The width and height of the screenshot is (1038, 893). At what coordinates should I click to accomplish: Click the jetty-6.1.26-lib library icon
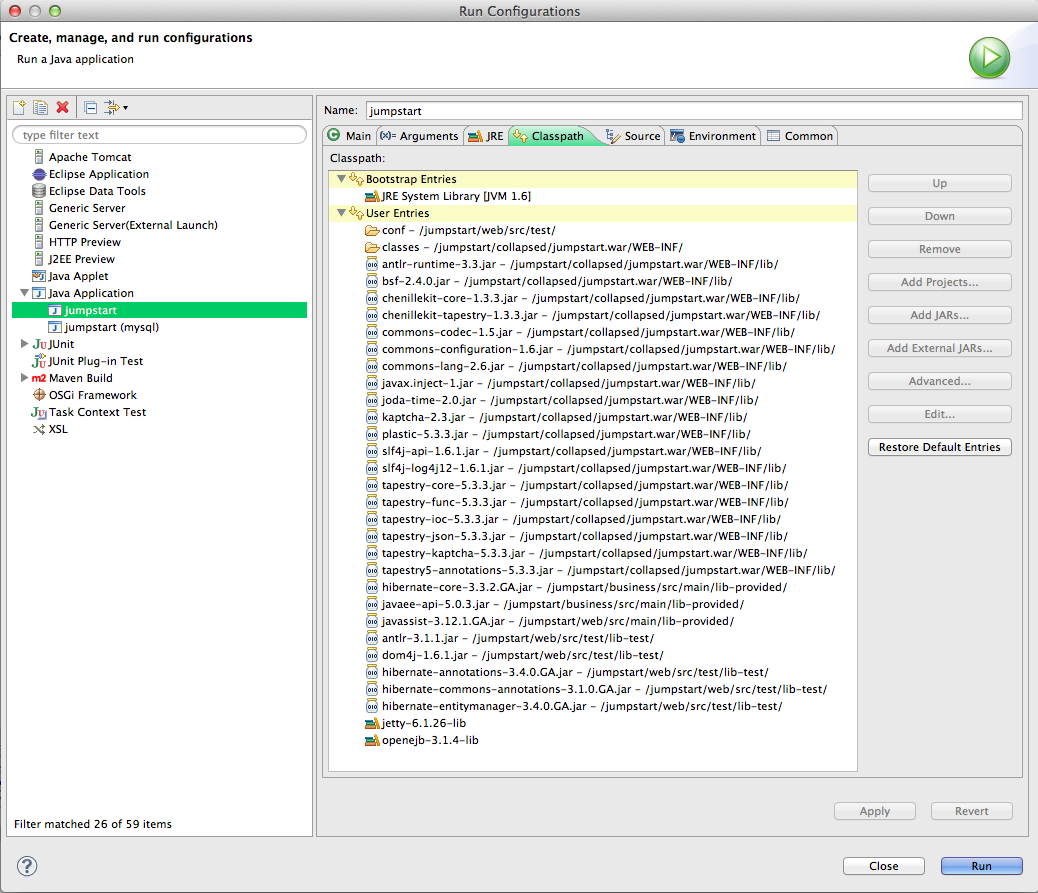(x=372, y=724)
